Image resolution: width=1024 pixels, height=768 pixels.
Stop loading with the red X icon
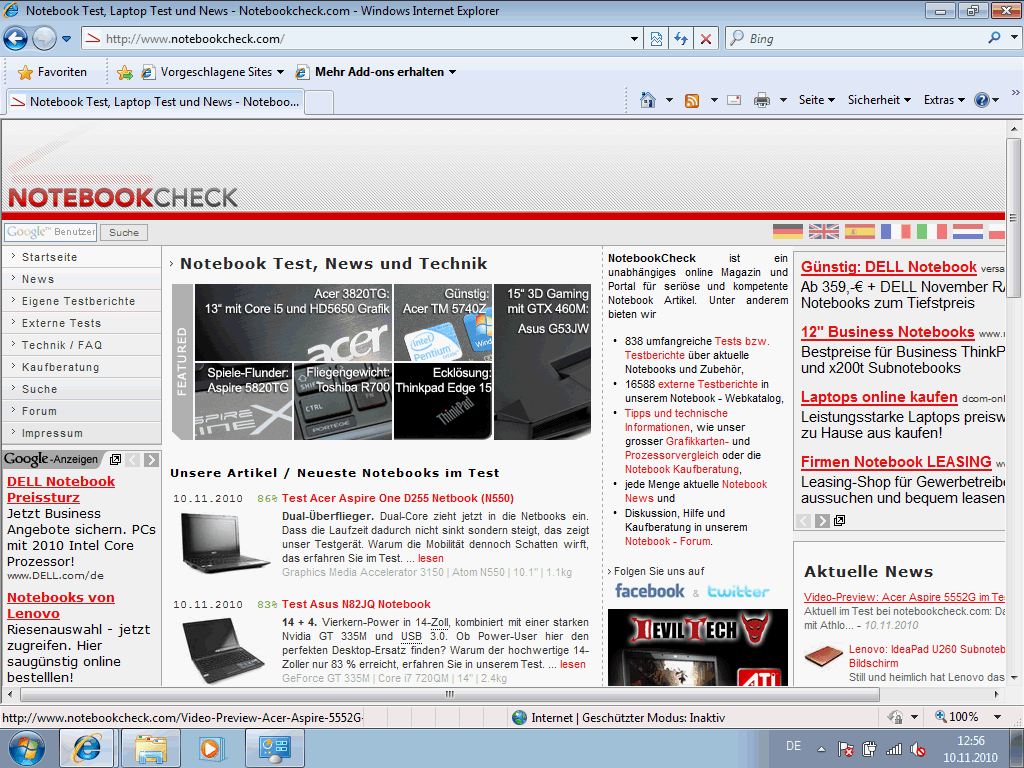point(706,39)
